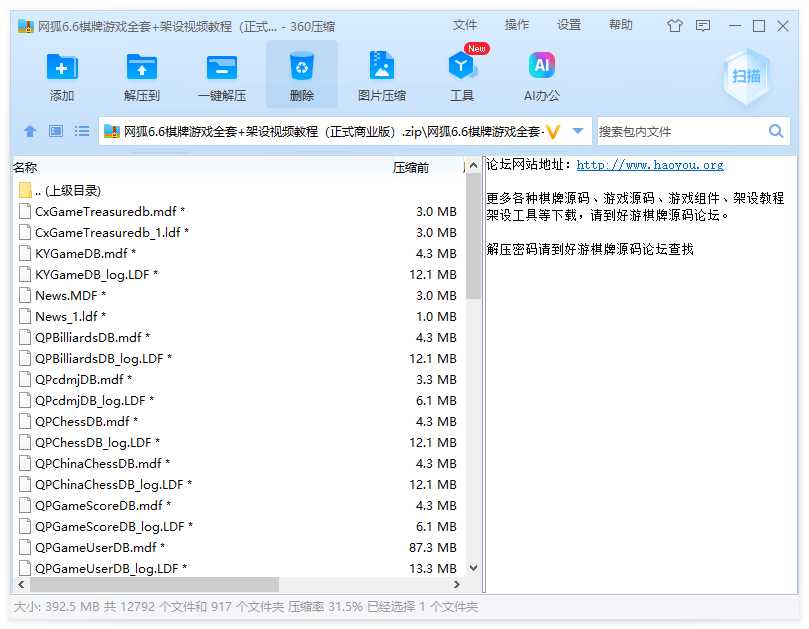This screenshot has width=809, height=629.
Task: Click the 解压密码请到好游棋牌源码论坛查找 comment line
Action: point(590,249)
